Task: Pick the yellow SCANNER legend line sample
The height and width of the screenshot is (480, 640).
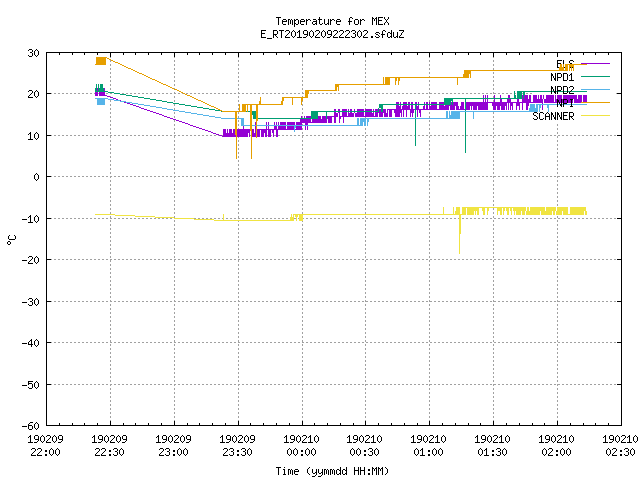Action: point(595,116)
